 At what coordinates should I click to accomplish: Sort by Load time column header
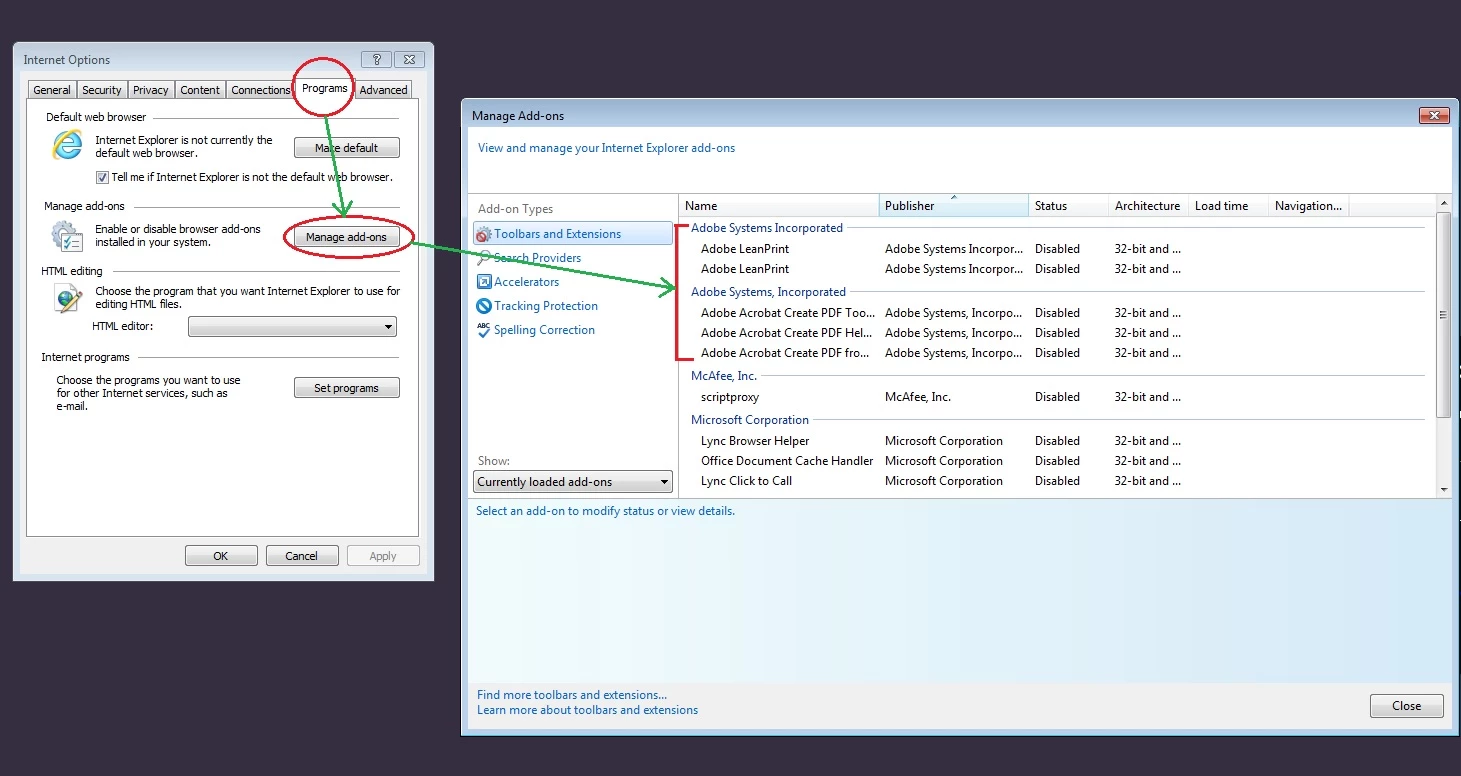point(1228,206)
